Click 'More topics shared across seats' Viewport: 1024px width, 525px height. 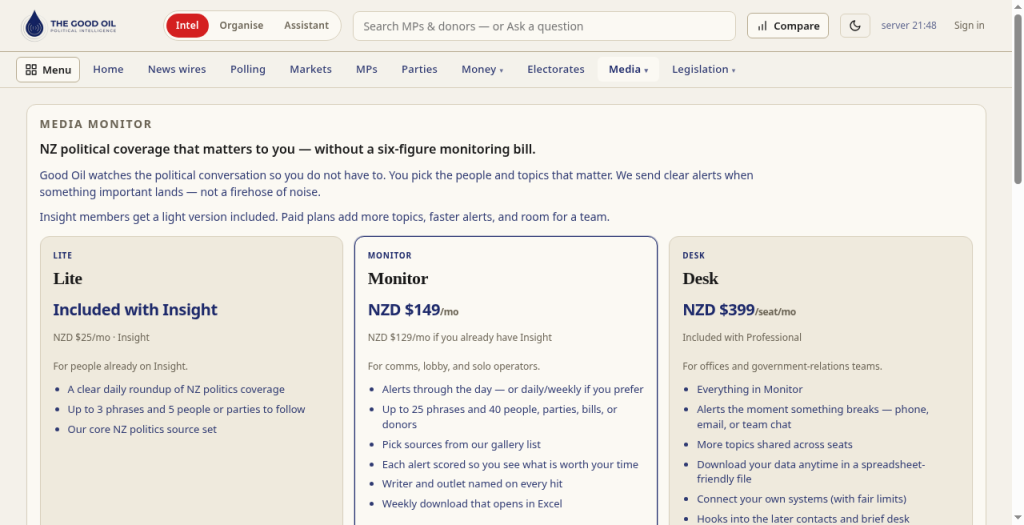pos(775,445)
